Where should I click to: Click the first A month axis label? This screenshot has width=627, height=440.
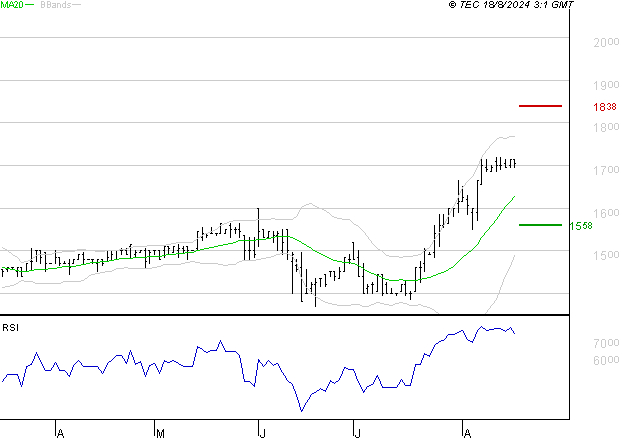point(60,434)
